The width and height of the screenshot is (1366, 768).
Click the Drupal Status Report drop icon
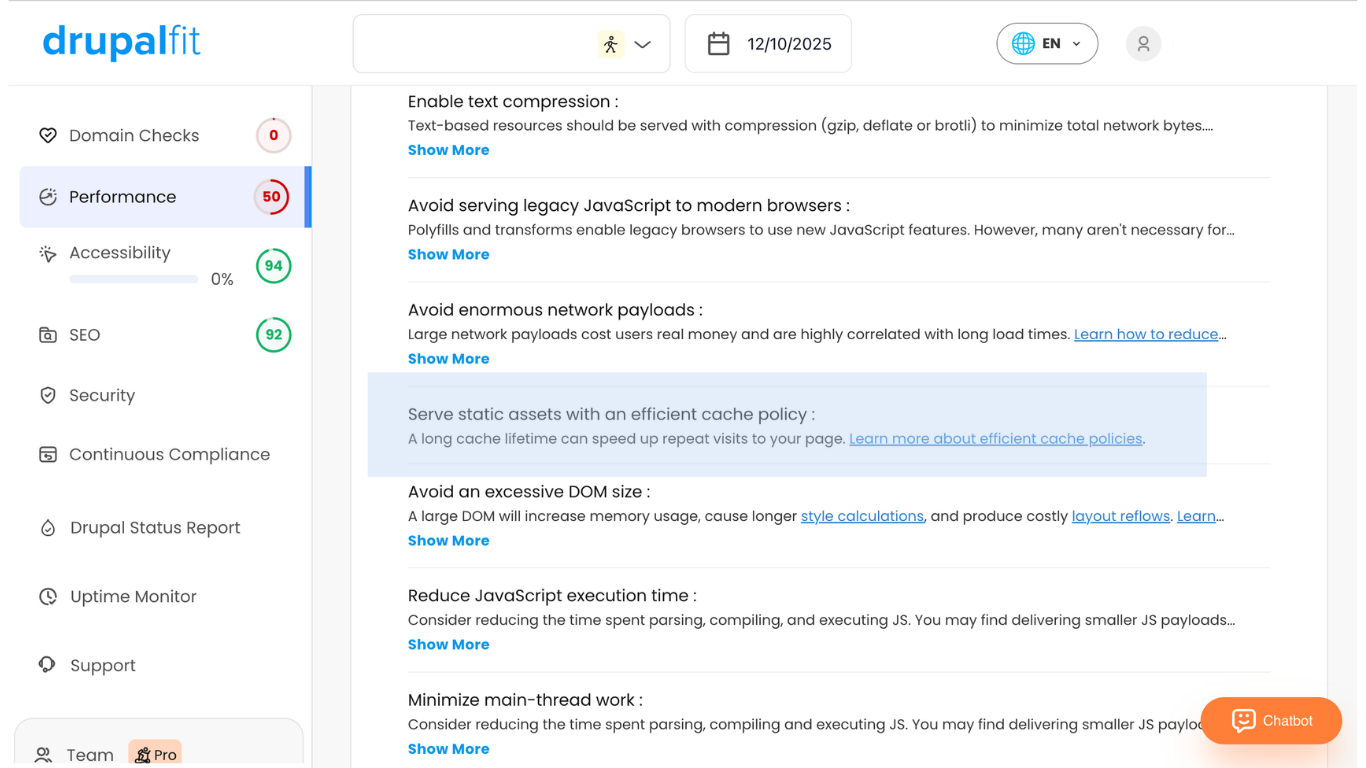tap(48, 528)
